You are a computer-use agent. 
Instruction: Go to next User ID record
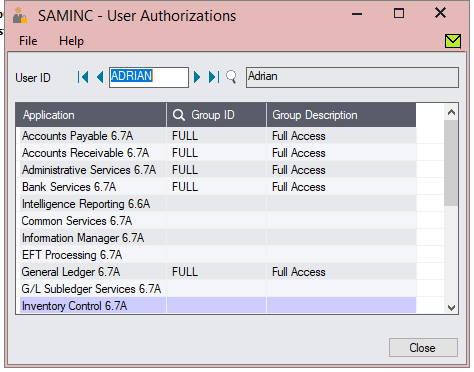coord(197,77)
